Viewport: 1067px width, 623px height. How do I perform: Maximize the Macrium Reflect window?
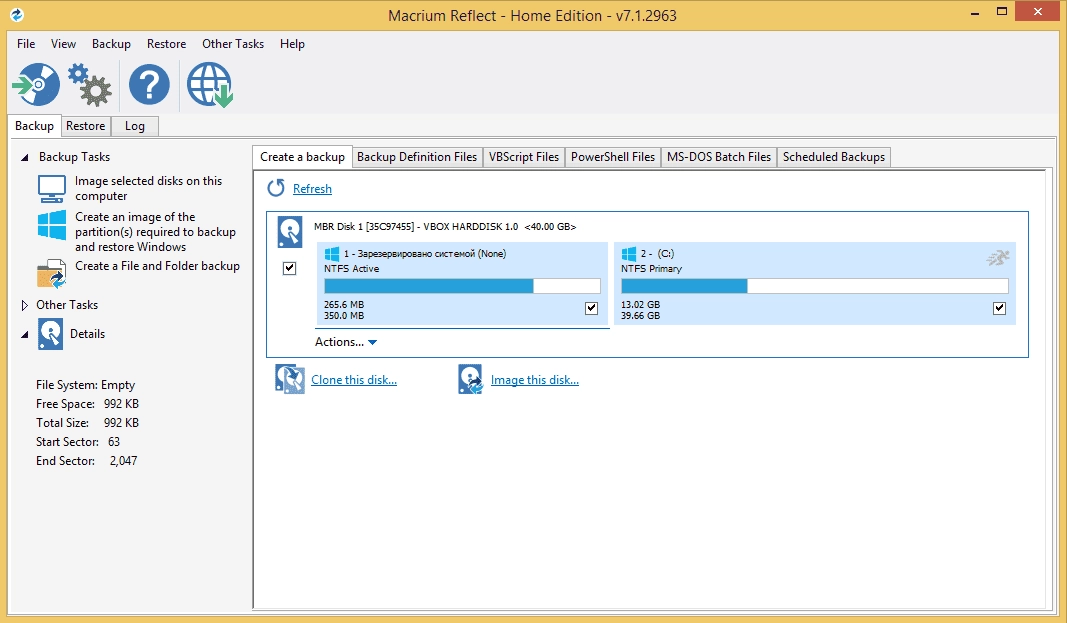[x=1002, y=11]
